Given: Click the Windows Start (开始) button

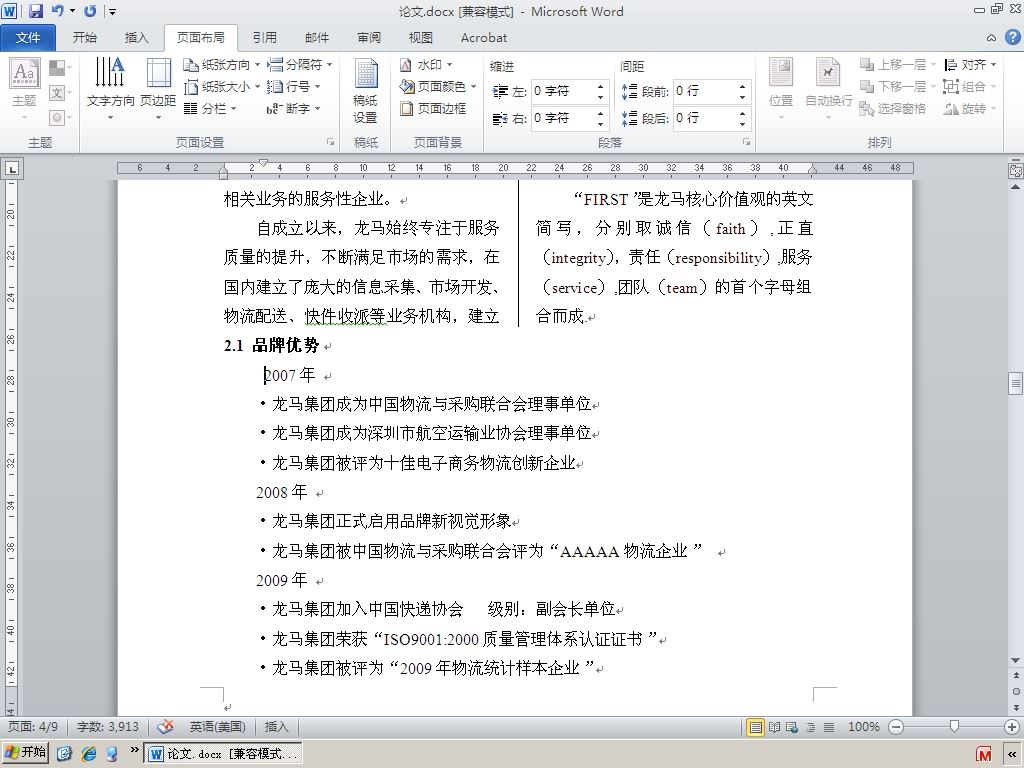Looking at the screenshot, I should point(25,752).
